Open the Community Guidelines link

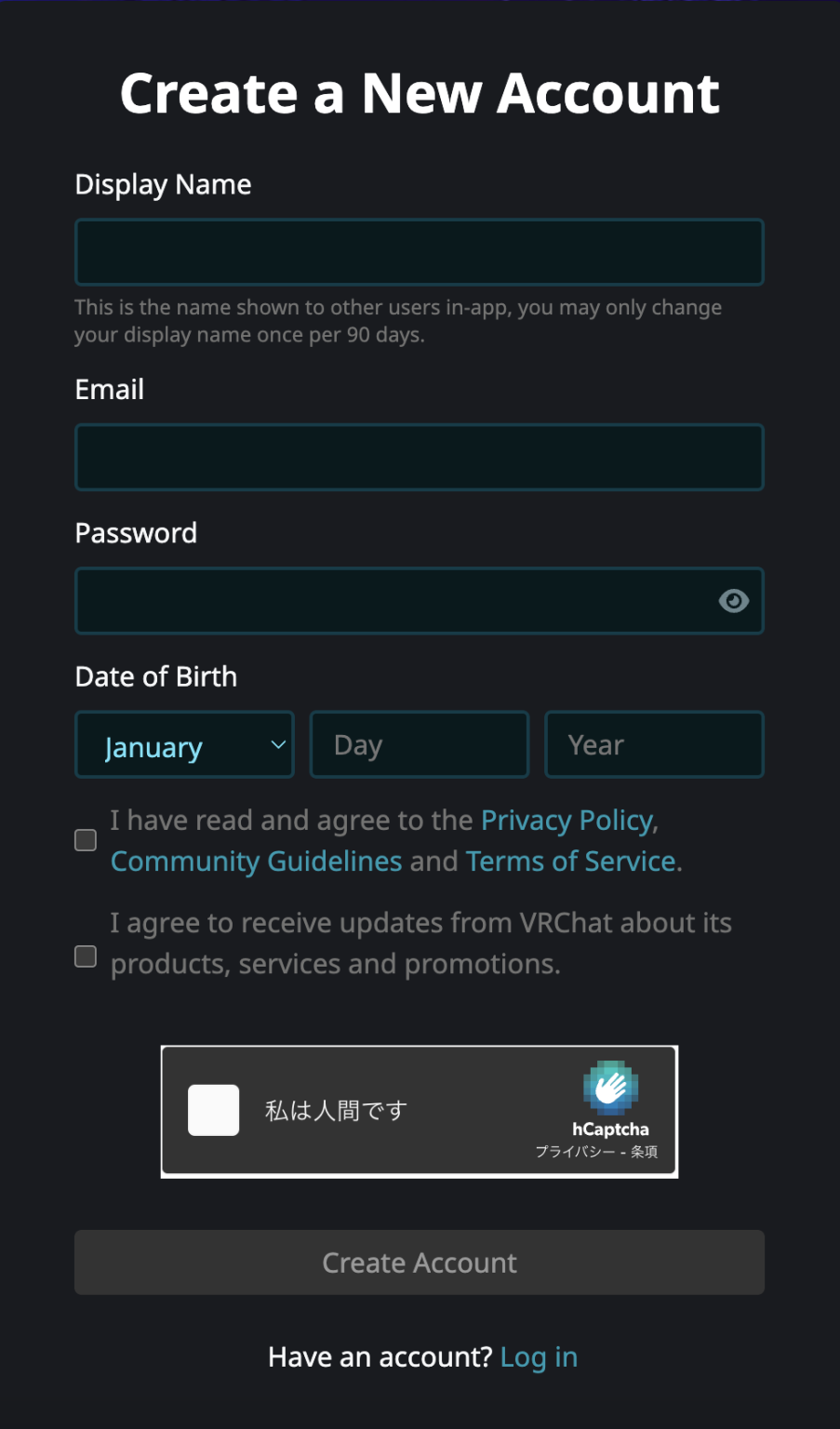pos(255,861)
